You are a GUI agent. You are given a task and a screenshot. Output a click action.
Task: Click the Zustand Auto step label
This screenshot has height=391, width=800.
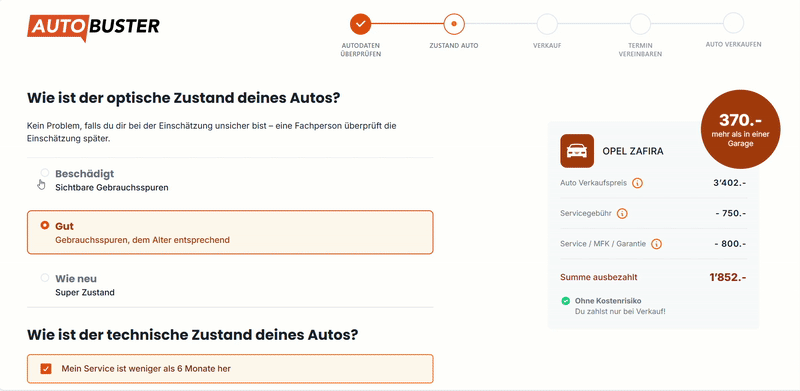click(x=454, y=45)
